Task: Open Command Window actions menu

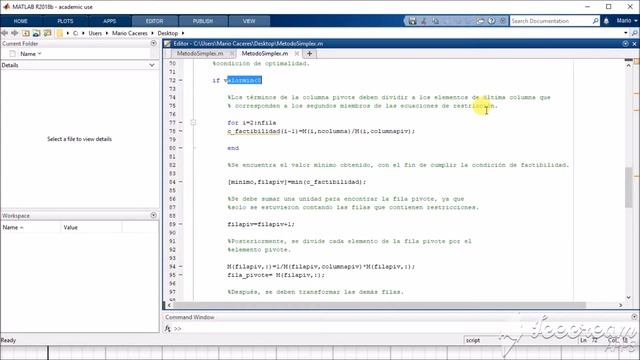Action: pyautogui.click(x=634, y=317)
